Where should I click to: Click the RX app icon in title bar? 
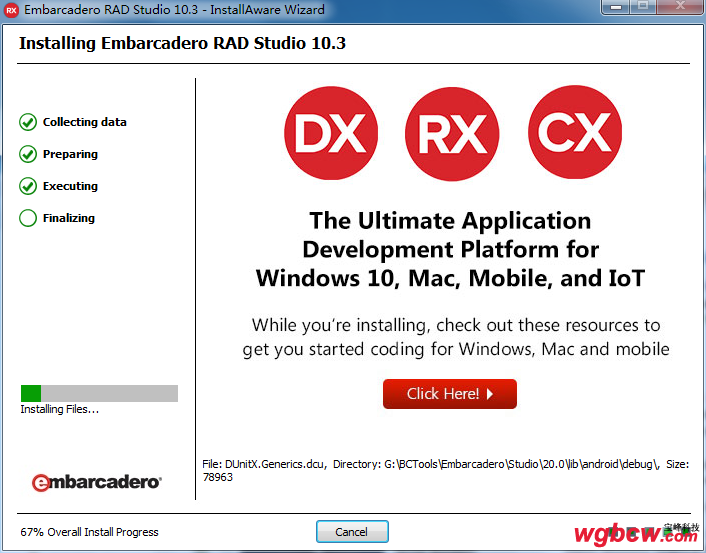(11, 10)
